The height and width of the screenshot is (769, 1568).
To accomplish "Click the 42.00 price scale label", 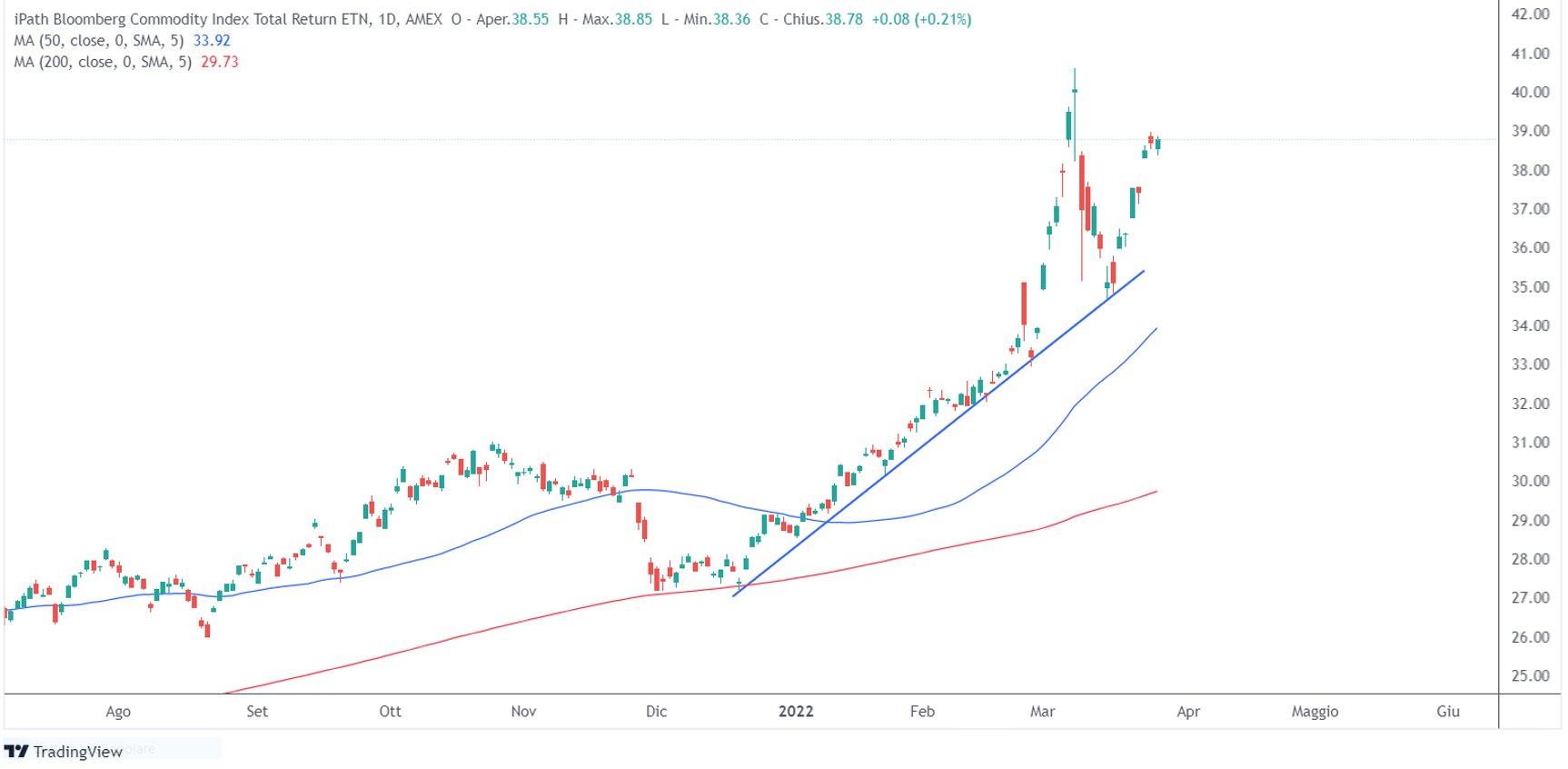I will pos(1530,15).
